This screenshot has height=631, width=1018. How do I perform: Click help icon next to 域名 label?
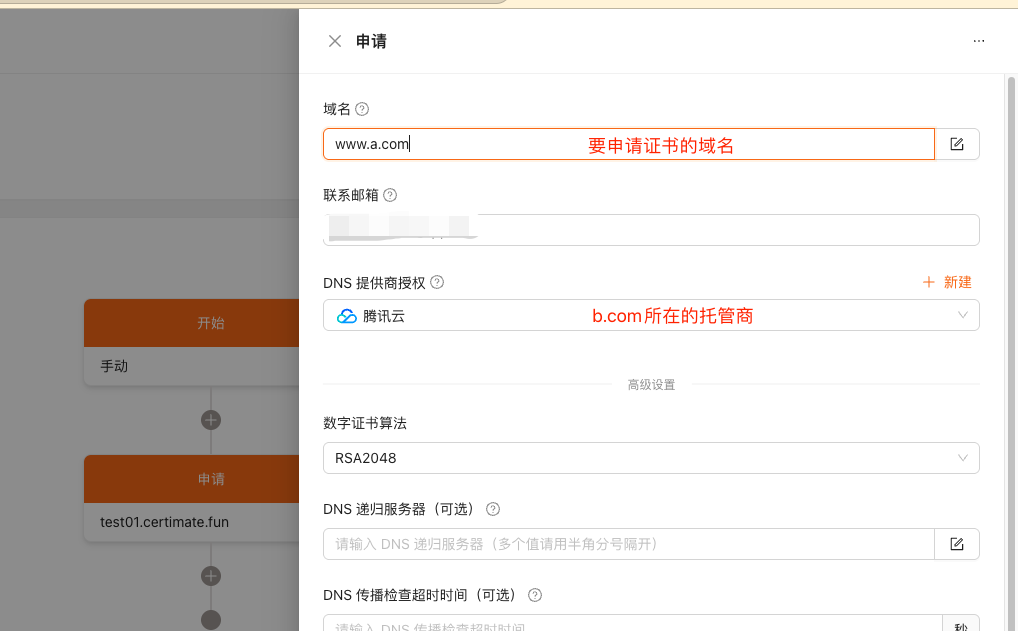click(x=362, y=109)
